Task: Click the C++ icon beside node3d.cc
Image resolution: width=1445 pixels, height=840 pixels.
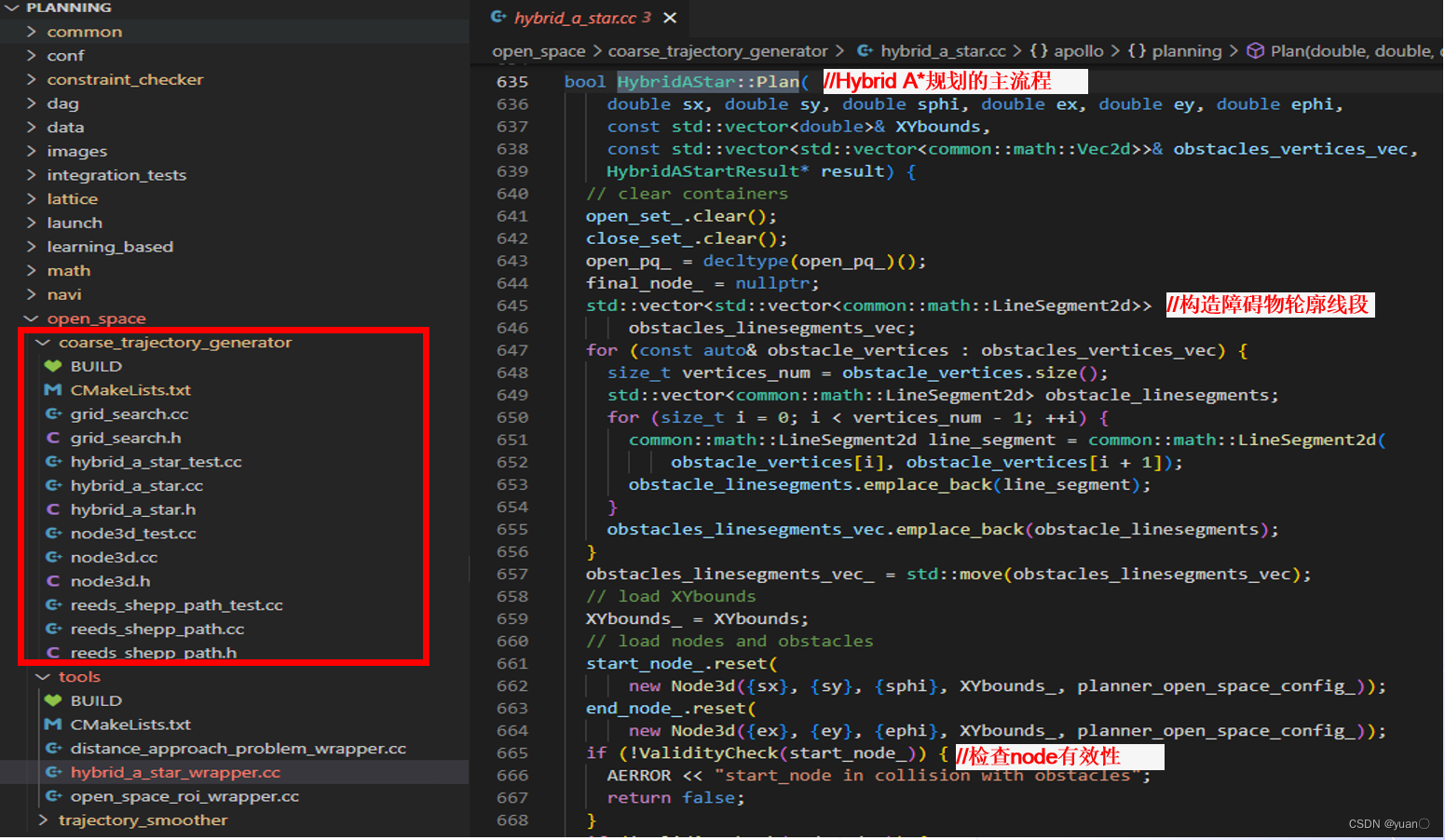Action: pyautogui.click(x=53, y=557)
